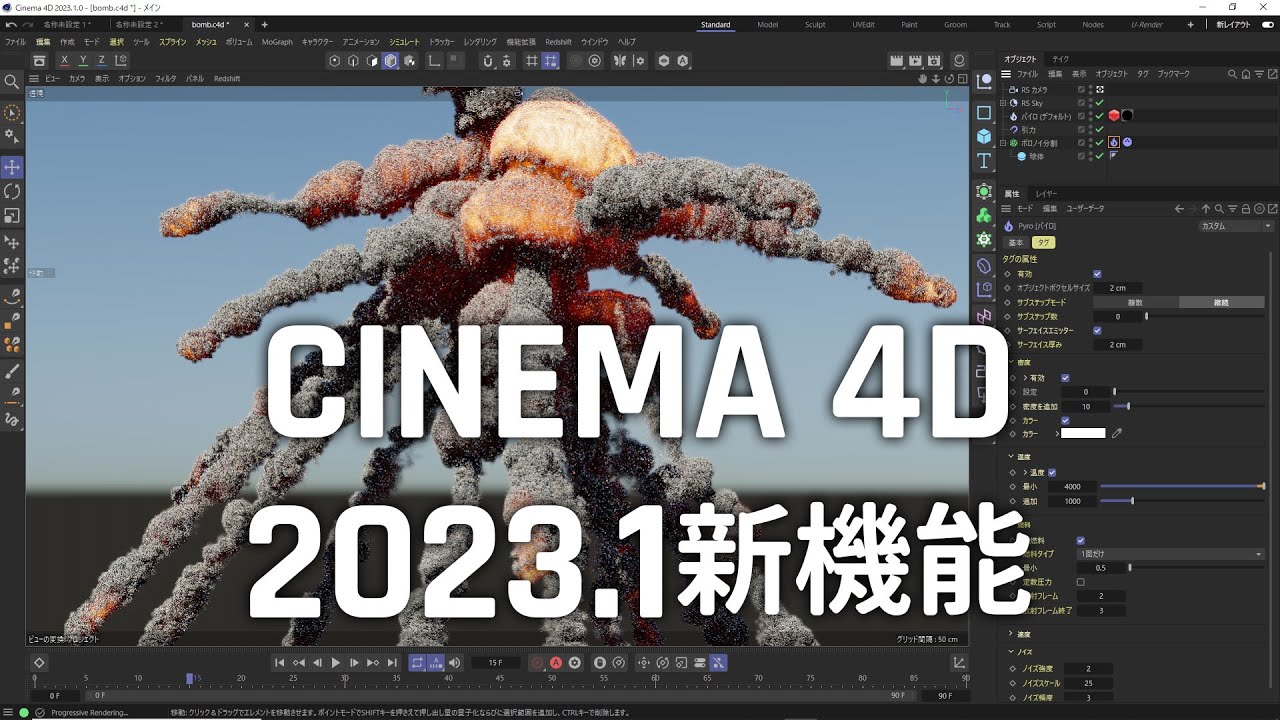
Task: Add a text spline from side palette
Action: point(984,161)
